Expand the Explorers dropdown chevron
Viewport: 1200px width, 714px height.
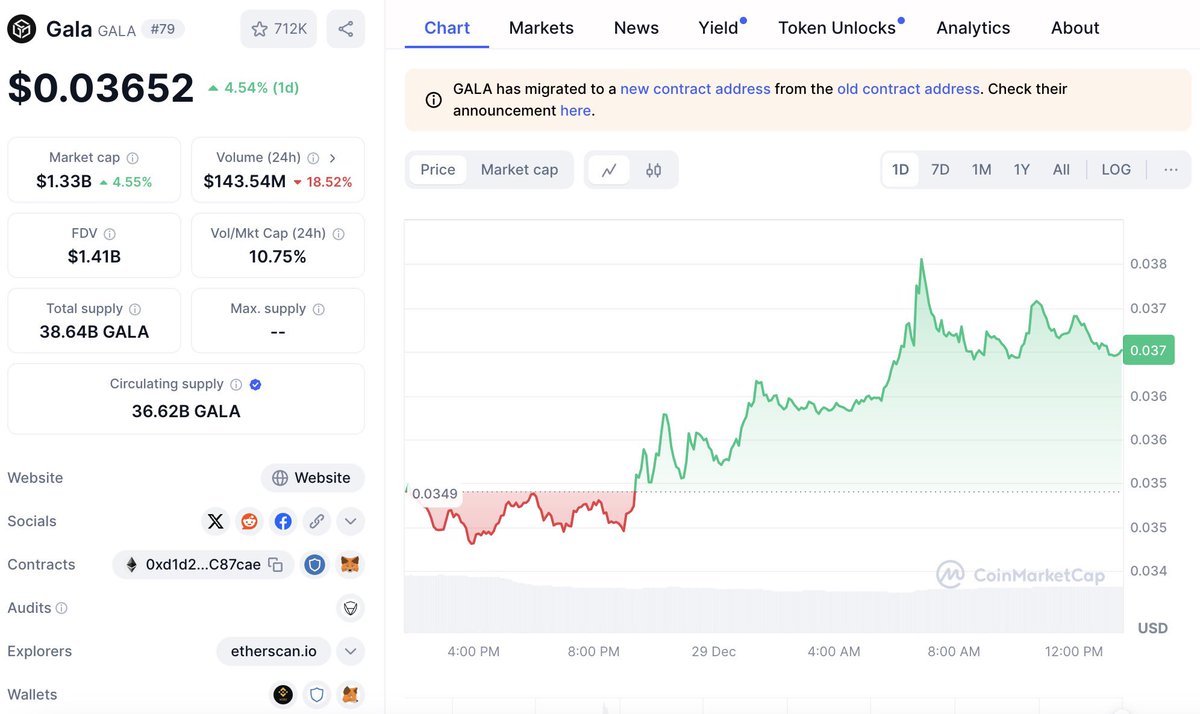click(350, 651)
